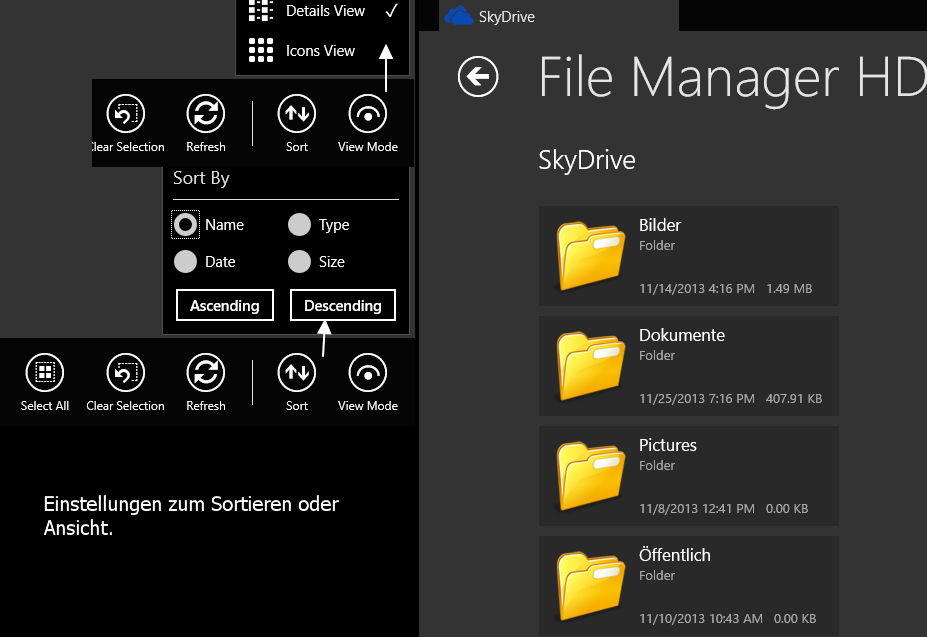Click the yellow folder icon for Öffentlich

[590, 586]
